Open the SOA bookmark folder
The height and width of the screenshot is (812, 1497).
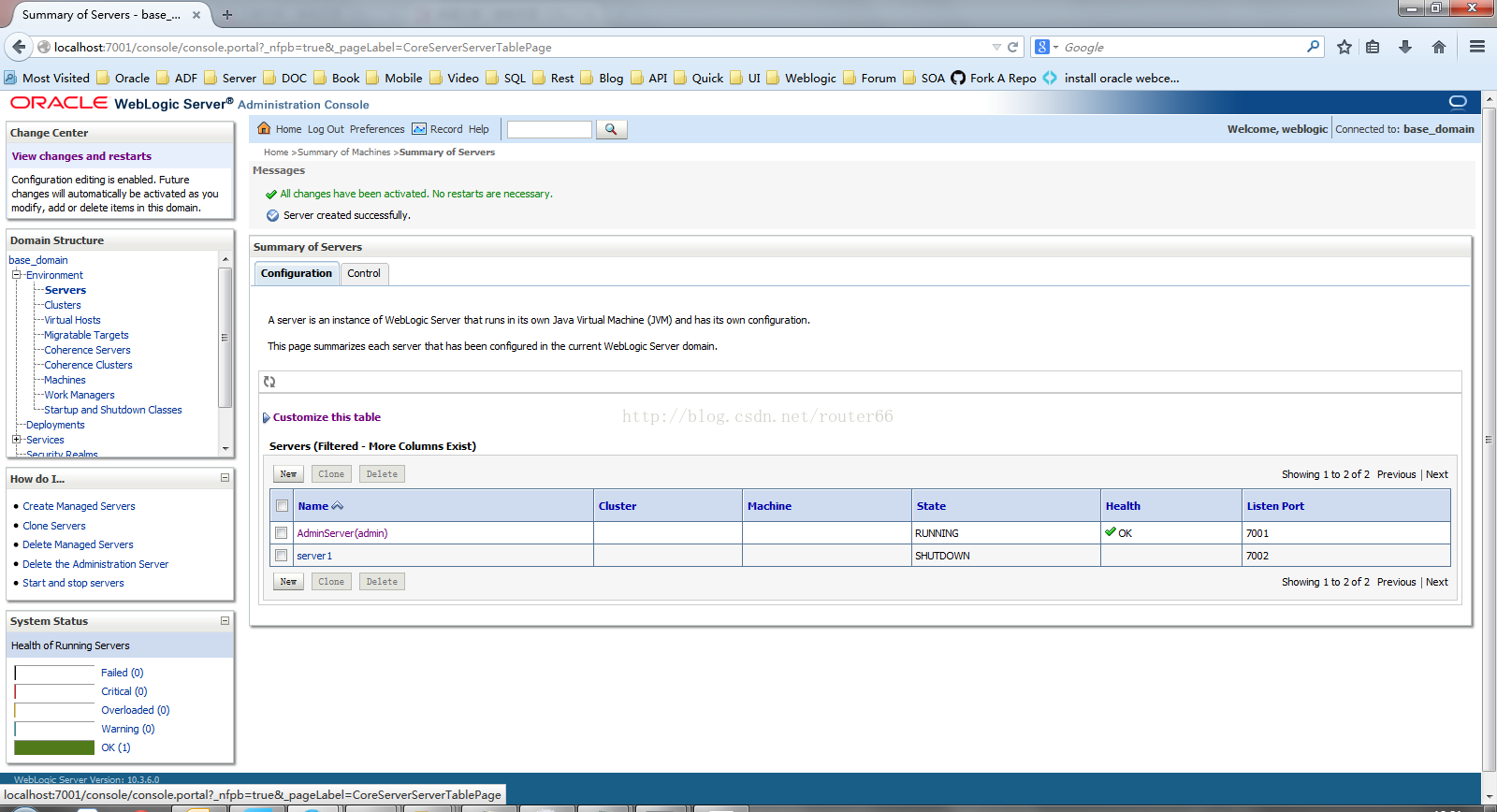tap(923, 78)
